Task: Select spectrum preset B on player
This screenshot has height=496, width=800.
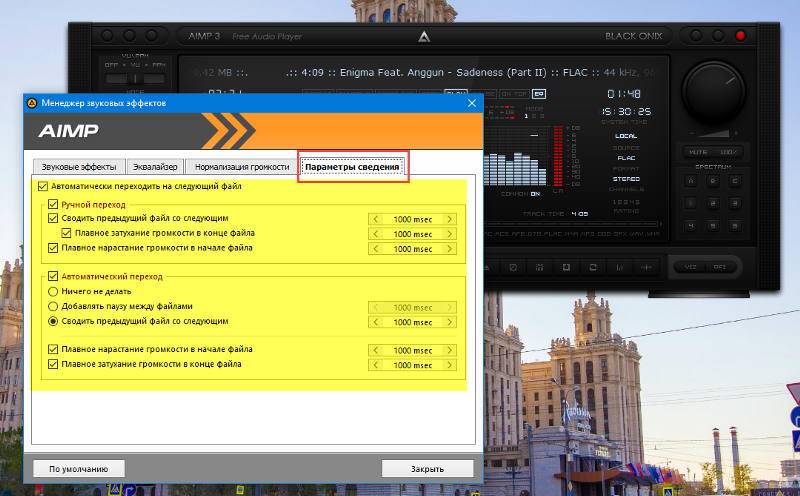Action: (x=713, y=181)
